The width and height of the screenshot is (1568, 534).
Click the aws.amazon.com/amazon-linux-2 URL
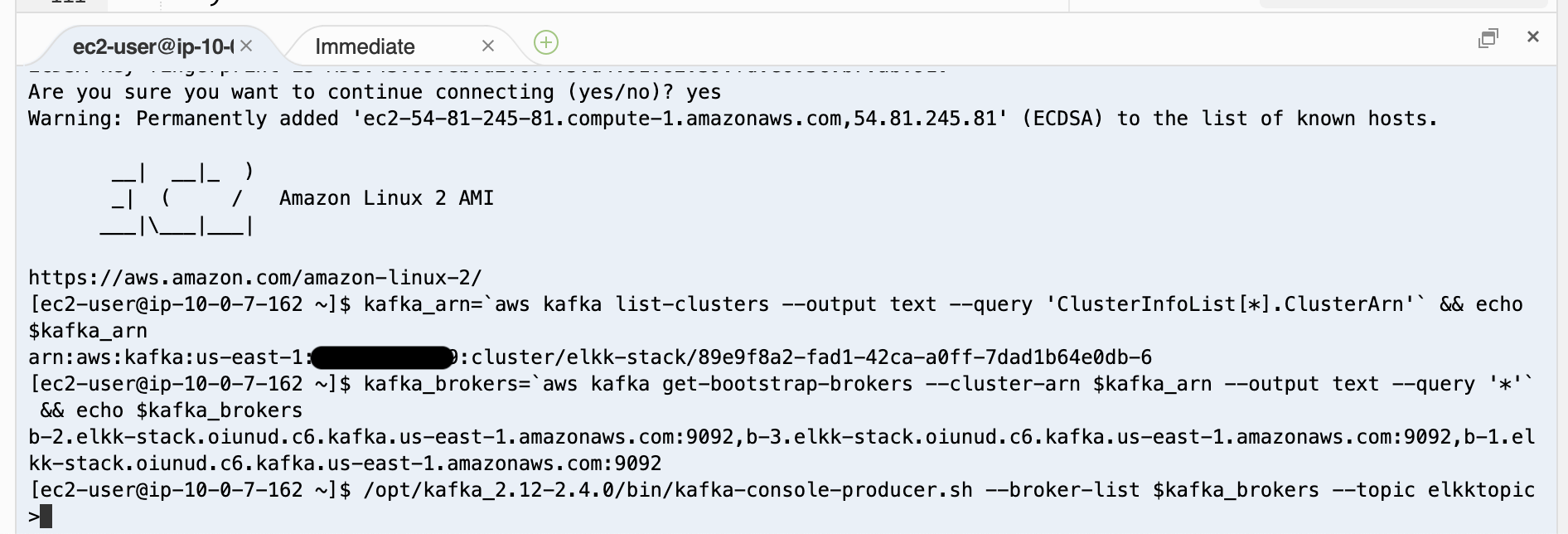255,278
